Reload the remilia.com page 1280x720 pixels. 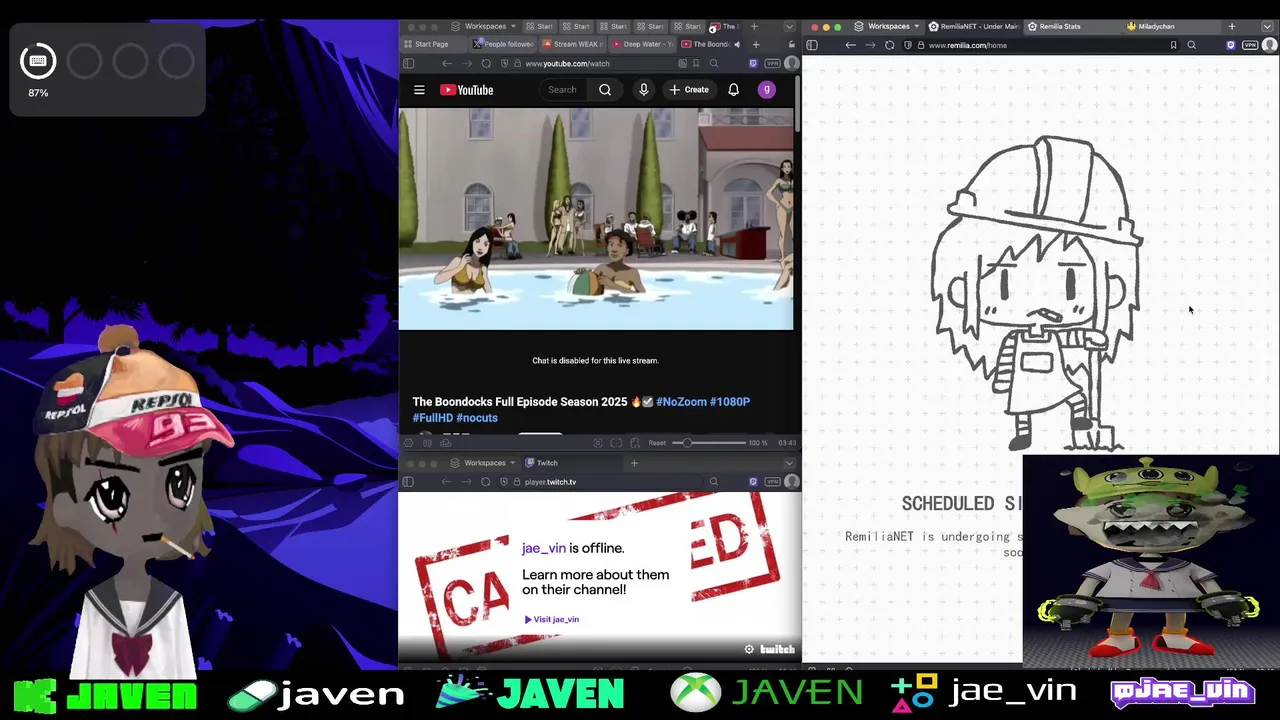889,45
